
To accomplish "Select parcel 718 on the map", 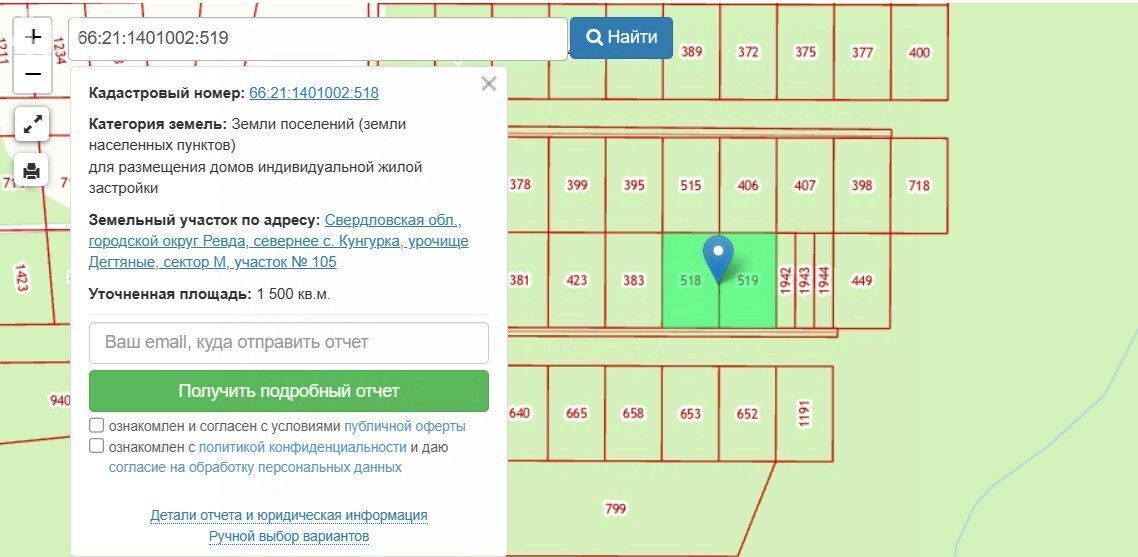I will (x=919, y=185).
